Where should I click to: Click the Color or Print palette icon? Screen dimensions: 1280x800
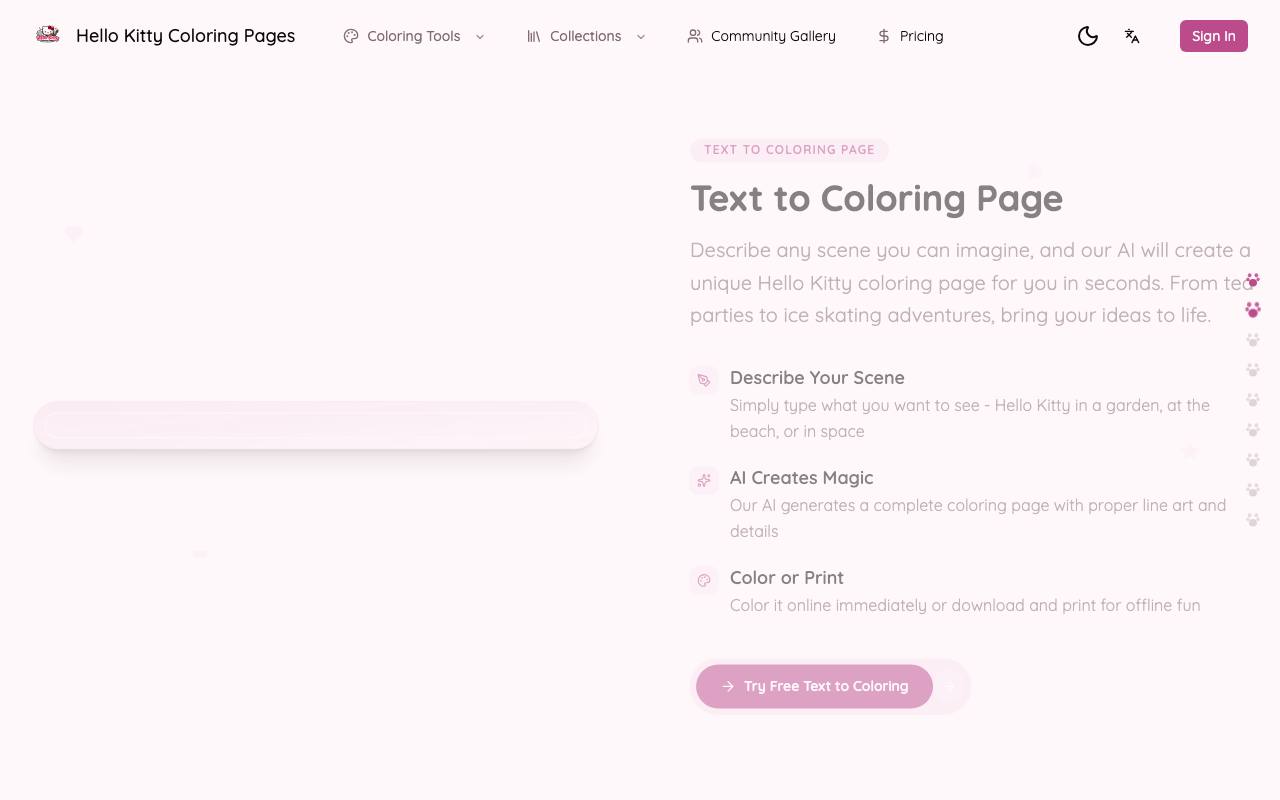point(704,580)
